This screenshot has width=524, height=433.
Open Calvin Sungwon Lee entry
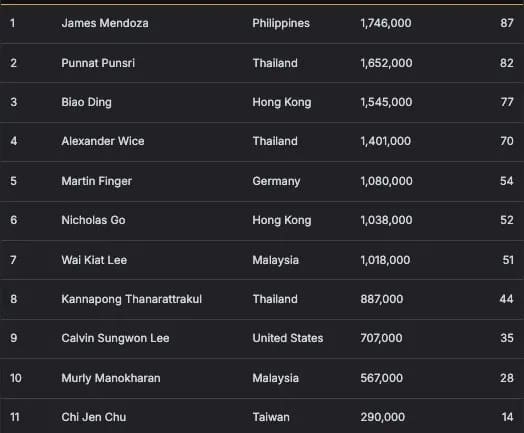click(115, 338)
